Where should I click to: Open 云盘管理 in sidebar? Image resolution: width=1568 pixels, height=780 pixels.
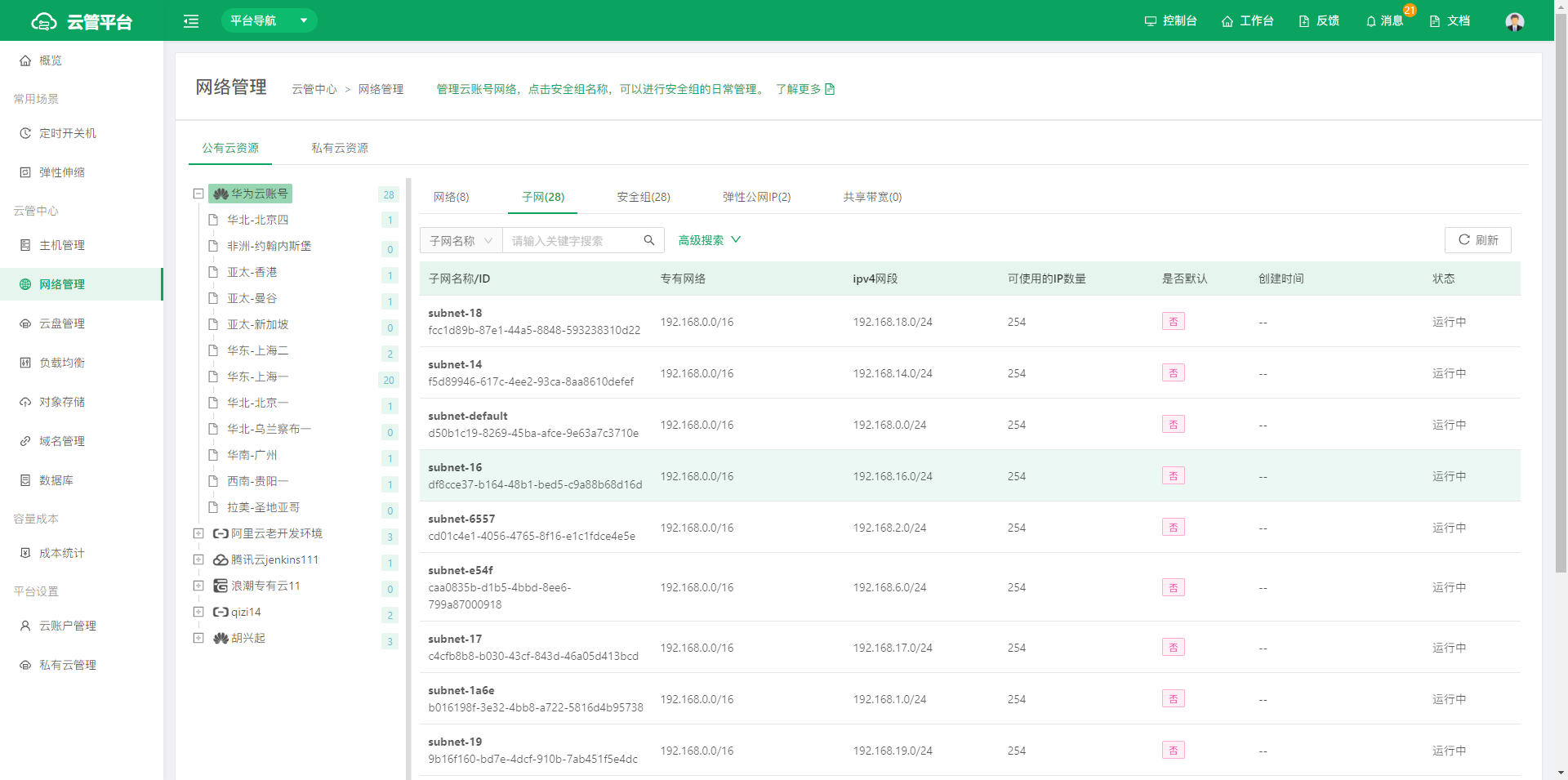click(x=82, y=323)
